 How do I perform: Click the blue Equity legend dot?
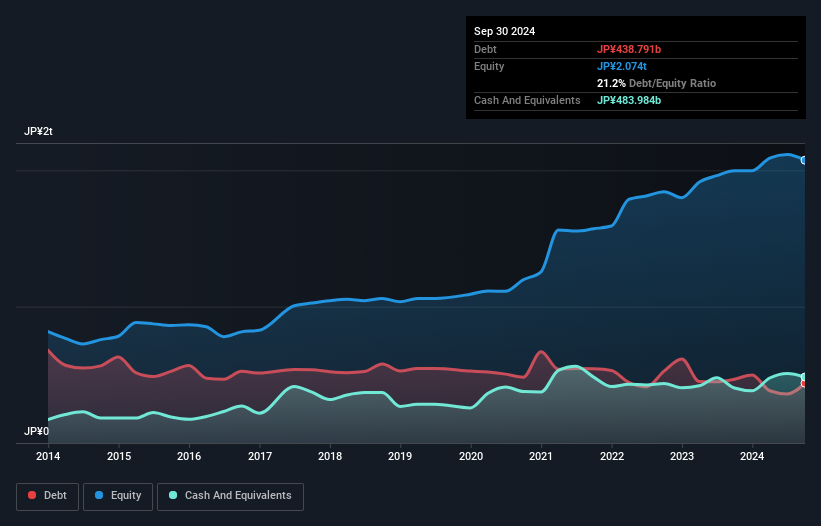click(99, 495)
